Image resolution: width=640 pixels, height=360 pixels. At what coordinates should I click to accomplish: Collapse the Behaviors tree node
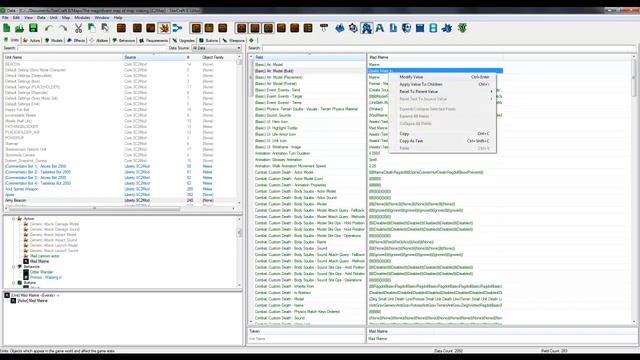pos(13,267)
